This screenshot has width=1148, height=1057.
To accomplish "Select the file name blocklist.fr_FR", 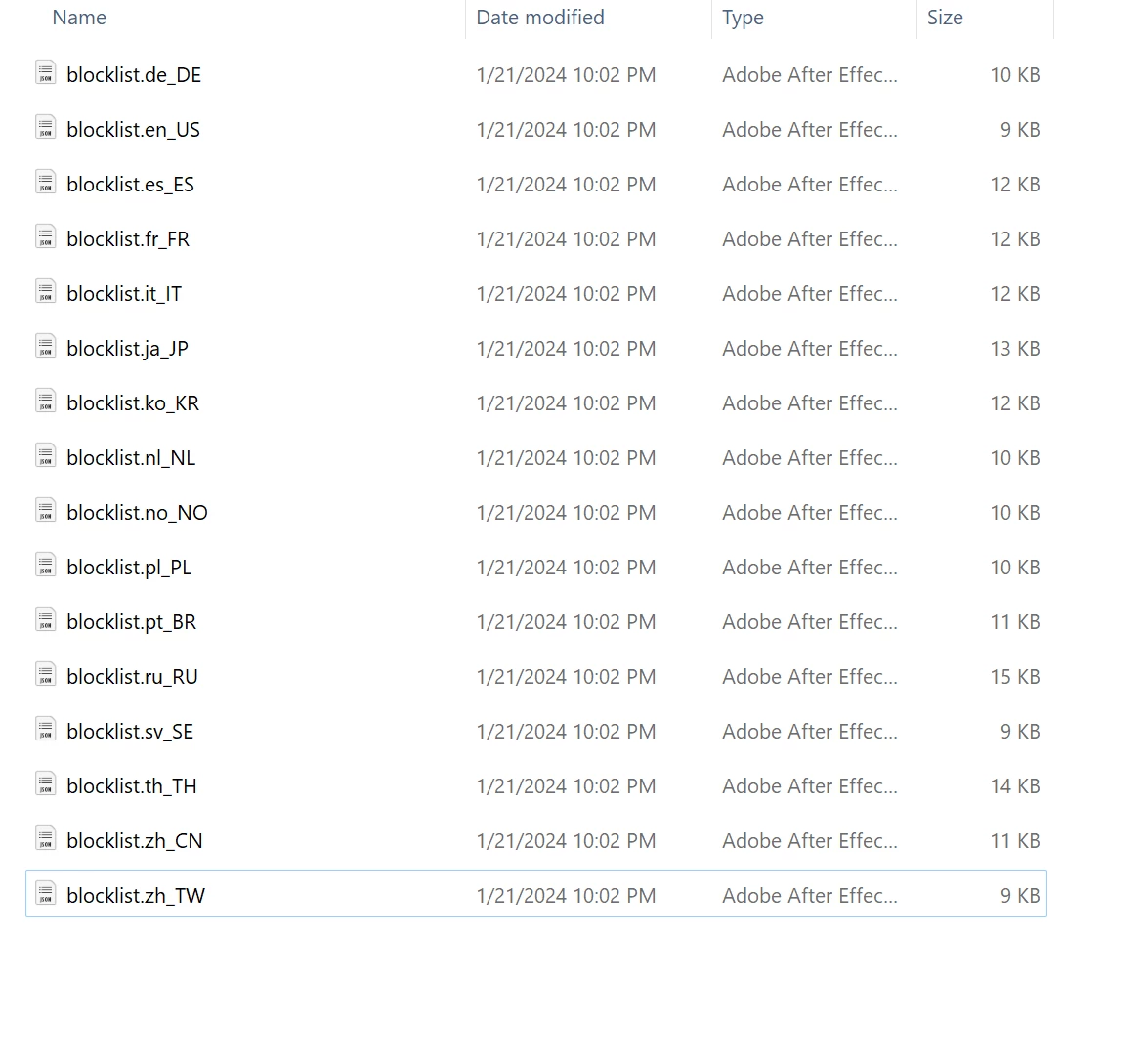I will (x=128, y=239).
